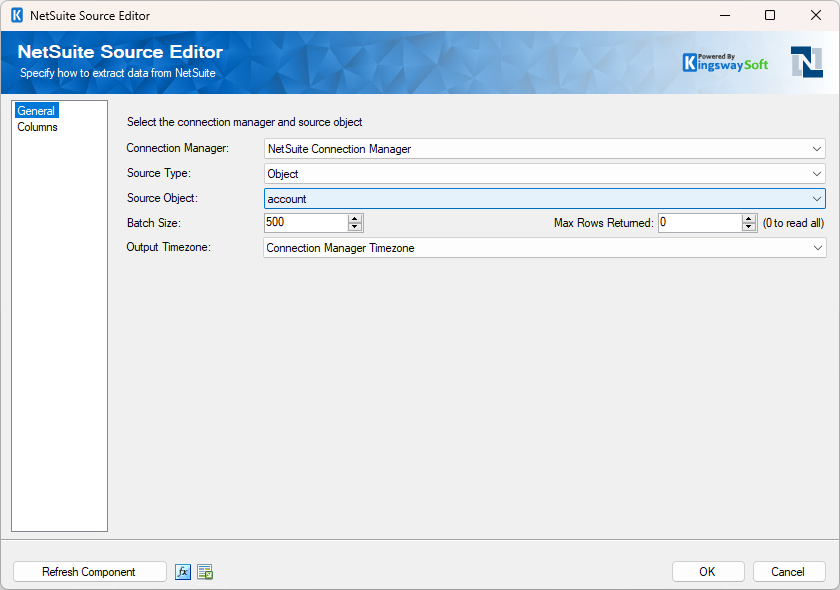Image resolution: width=840 pixels, height=590 pixels.
Task: Maximize the editor window
Action: point(770,15)
